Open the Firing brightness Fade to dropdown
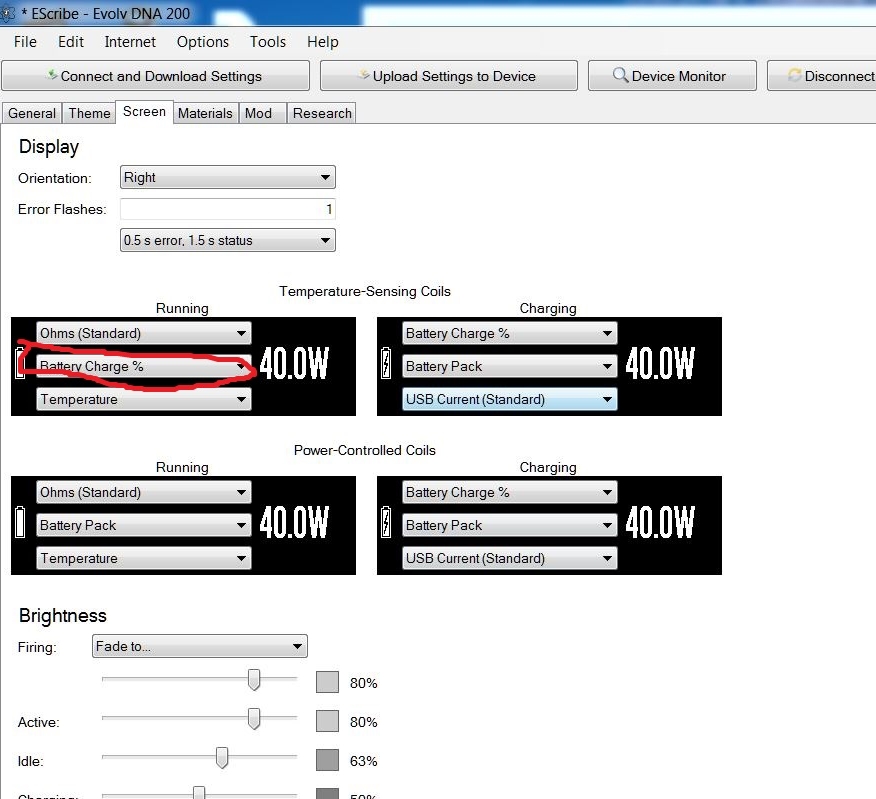The height and width of the screenshot is (799, 876). (x=199, y=647)
